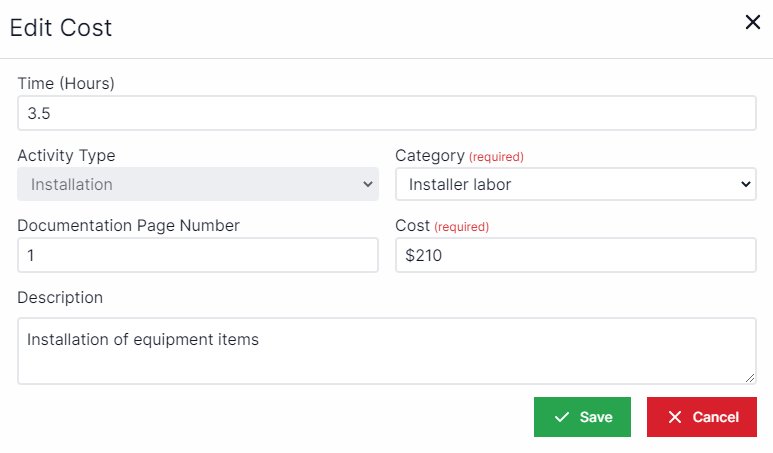Viewport: 773px width, 453px height.
Task: Focus the Time (Hours) input field
Action: [386, 113]
